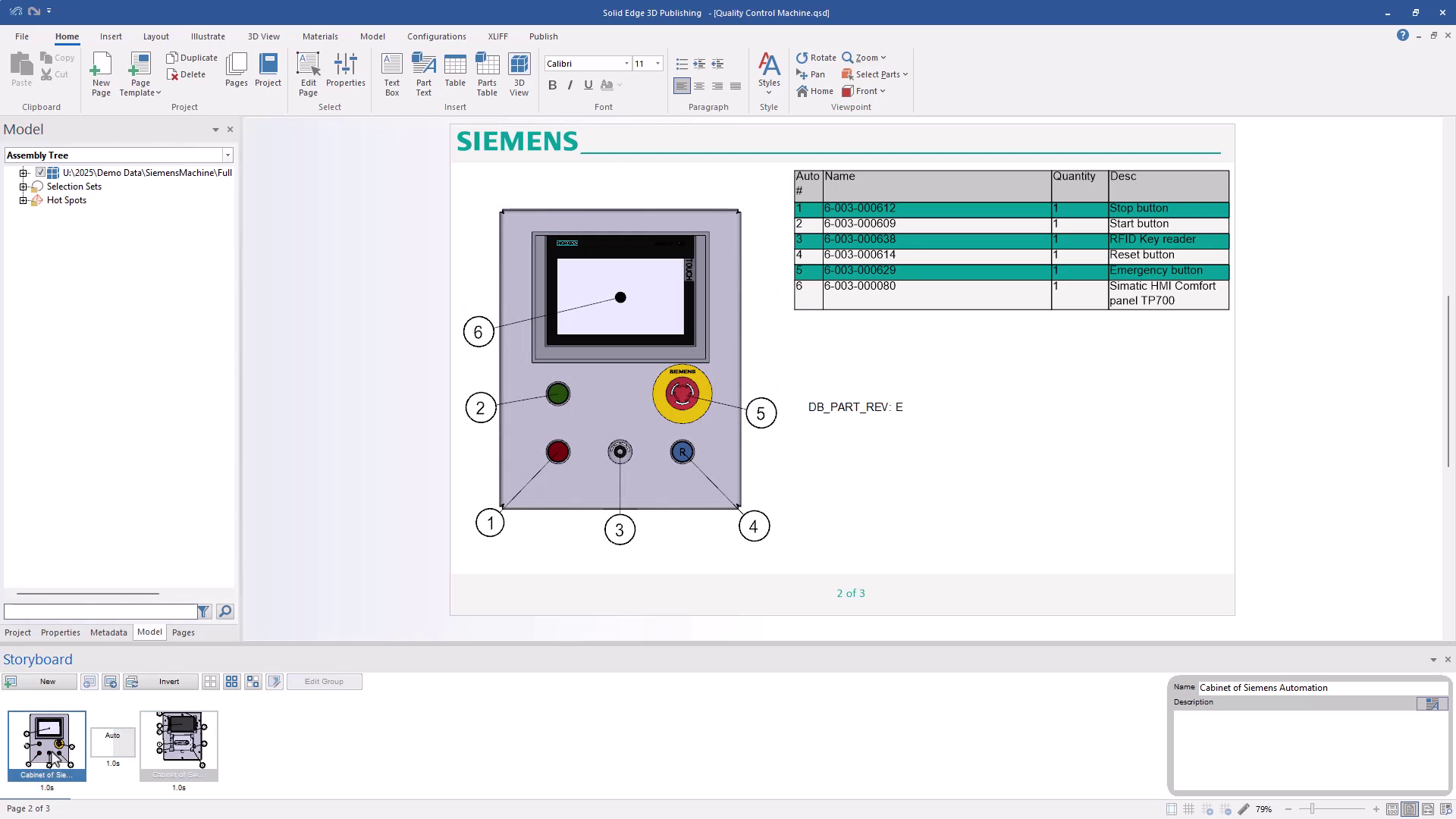Click the search magnifier in Model panel
Screen dimensions: 1456x819
pyautogui.click(x=225, y=612)
